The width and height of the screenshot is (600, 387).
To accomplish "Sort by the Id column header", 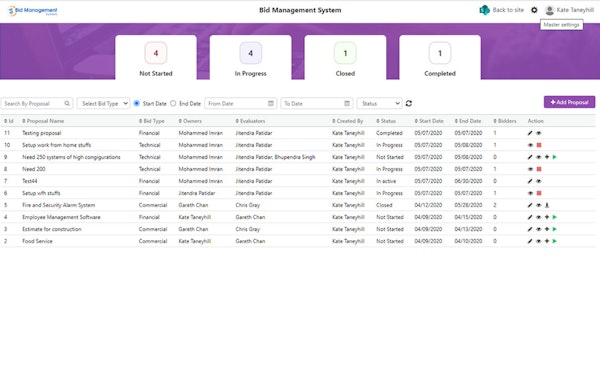I will [x=9, y=121].
